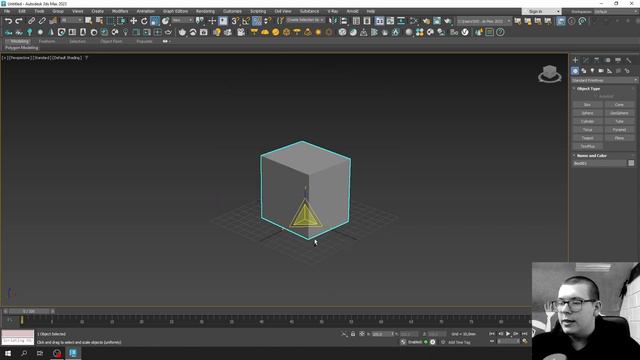
Task: Select the Shapes category icon
Action: coord(584,71)
